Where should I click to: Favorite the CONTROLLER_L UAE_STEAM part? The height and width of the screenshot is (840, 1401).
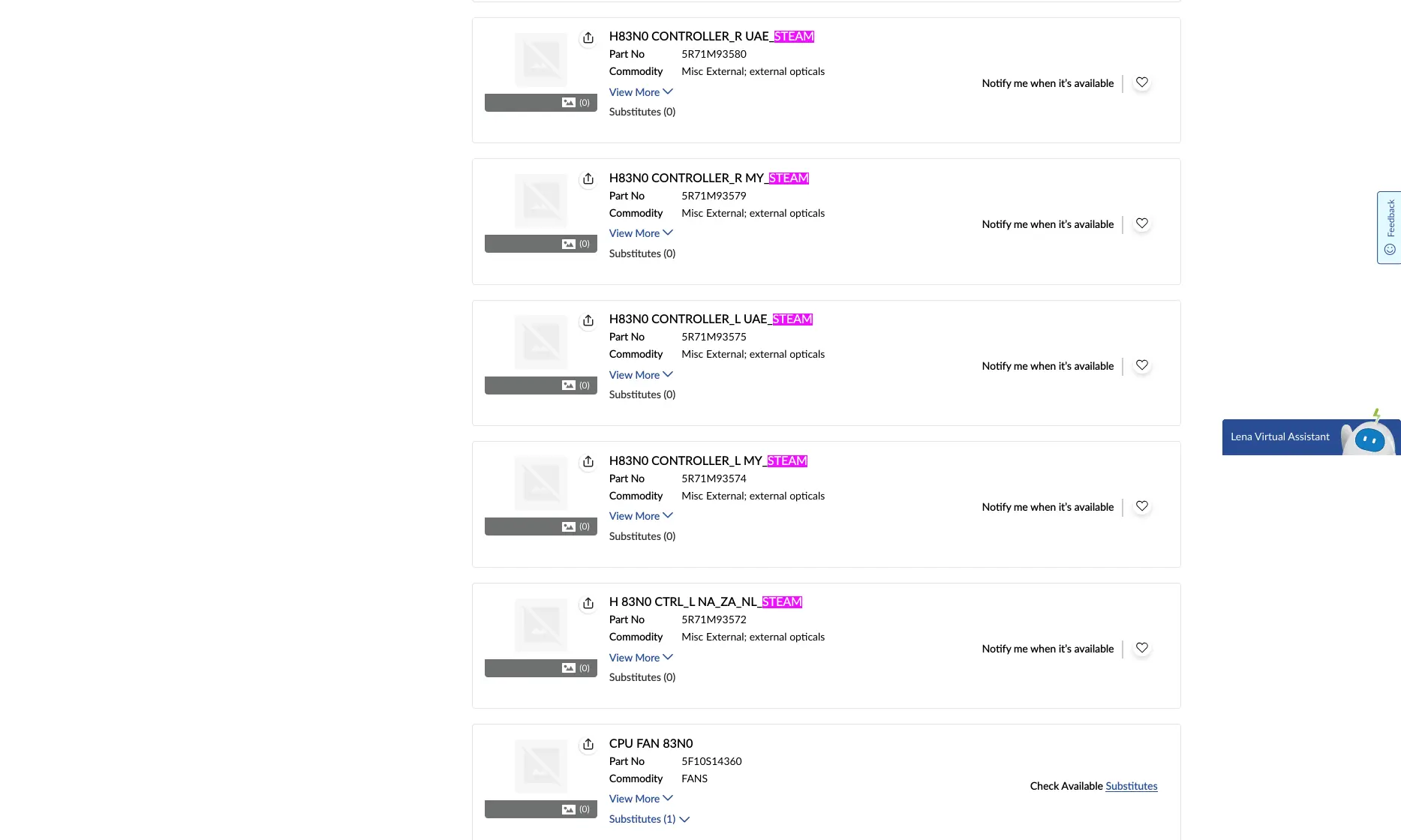1141,365
